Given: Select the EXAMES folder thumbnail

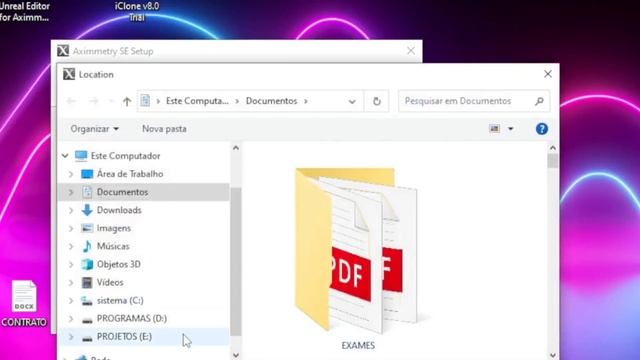Looking at the screenshot, I should point(358,250).
